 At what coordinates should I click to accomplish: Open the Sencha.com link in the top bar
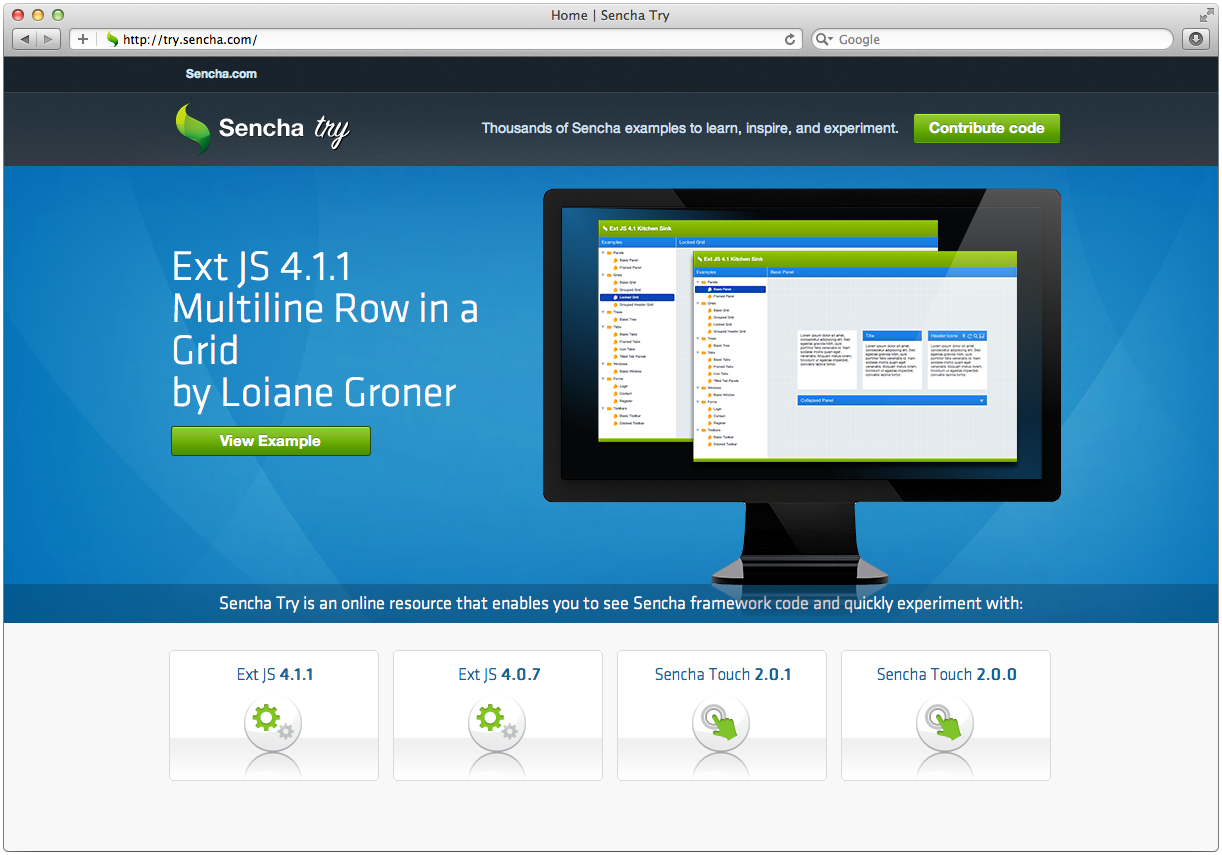221,74
